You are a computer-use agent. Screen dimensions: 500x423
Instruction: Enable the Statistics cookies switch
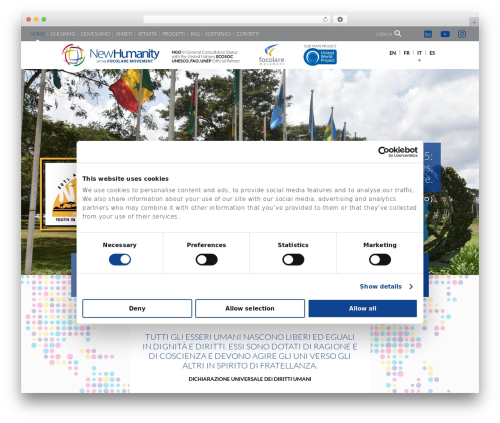point(293,260)
